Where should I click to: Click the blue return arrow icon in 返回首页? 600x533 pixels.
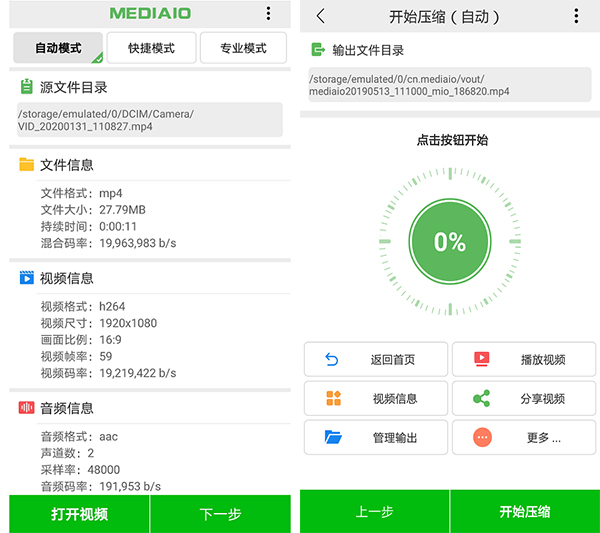pos(331,359)
